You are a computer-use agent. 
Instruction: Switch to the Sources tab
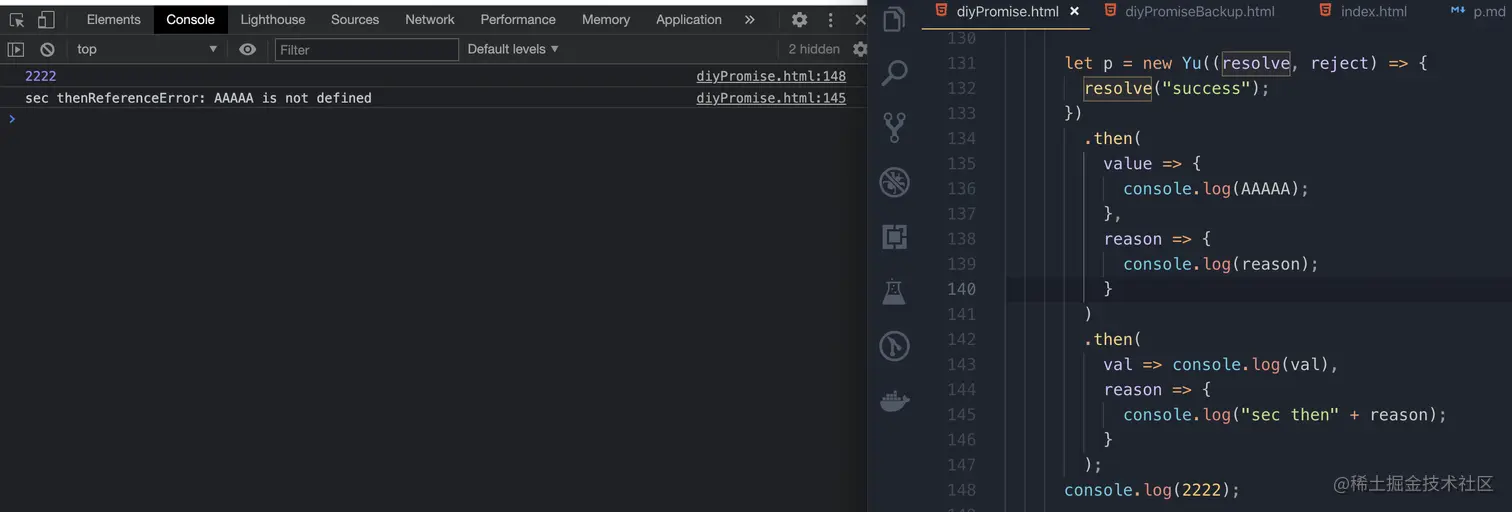pyautogui.click(x=355, y=19)
